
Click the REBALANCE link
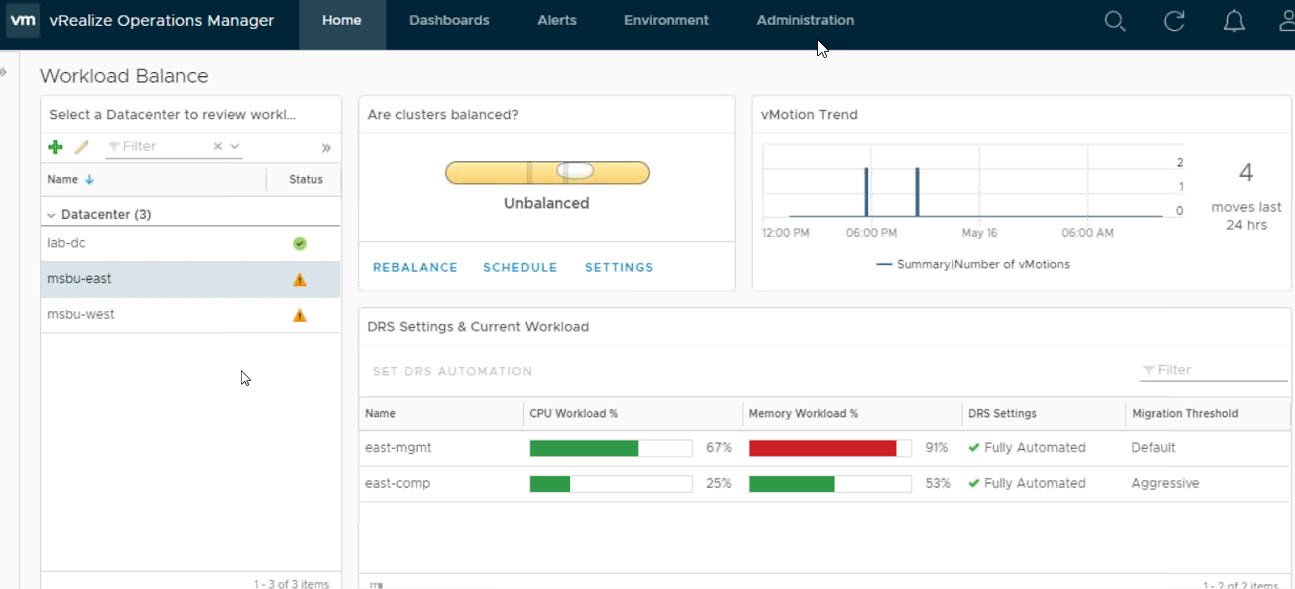coord(415,268)
